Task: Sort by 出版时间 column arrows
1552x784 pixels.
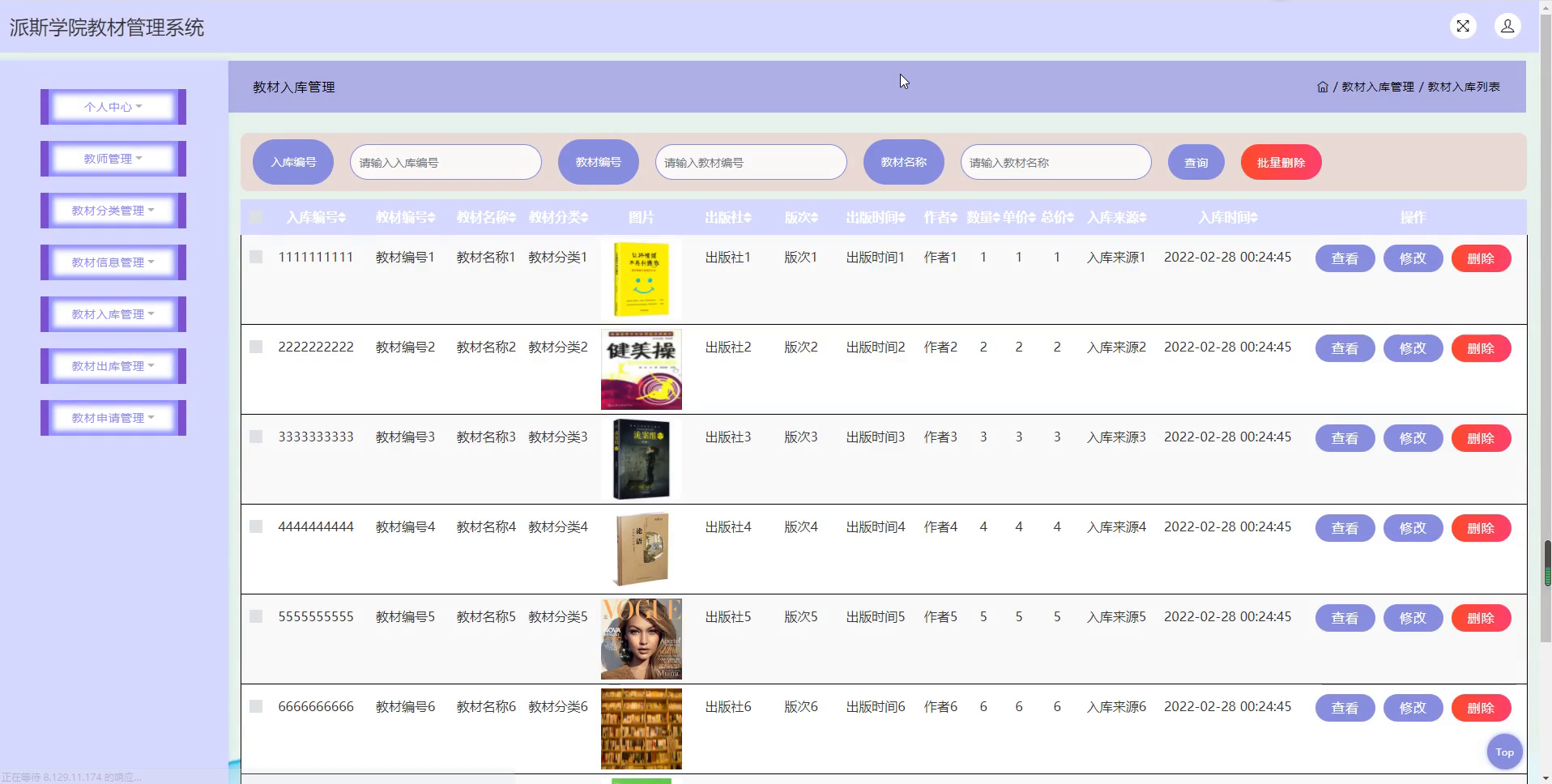Action: point(902,218)
